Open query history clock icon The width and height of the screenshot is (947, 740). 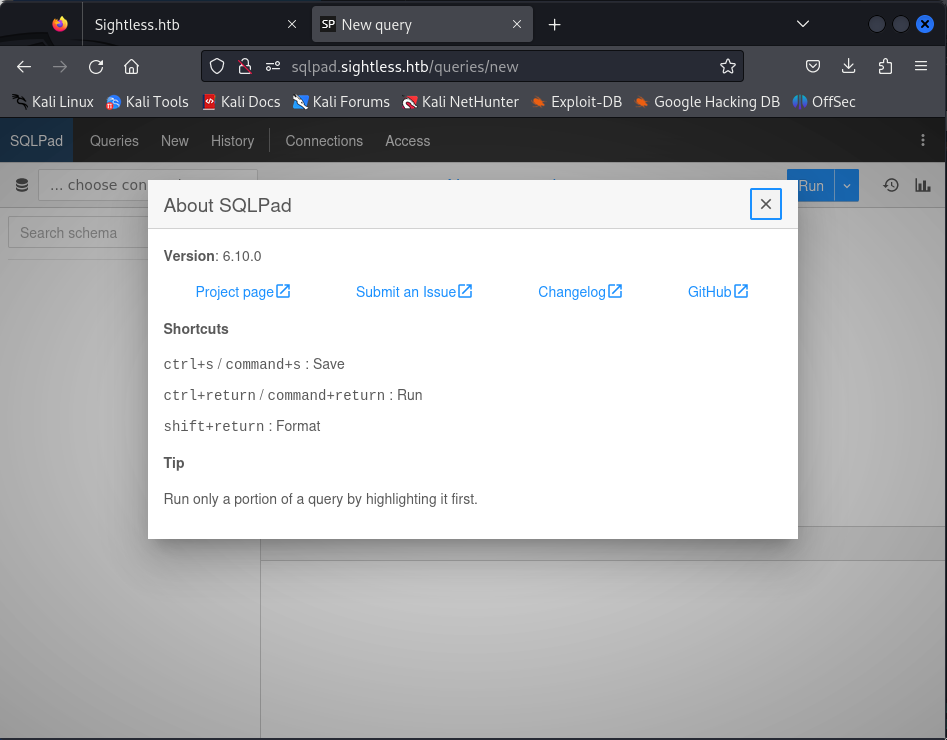(891, 185)
